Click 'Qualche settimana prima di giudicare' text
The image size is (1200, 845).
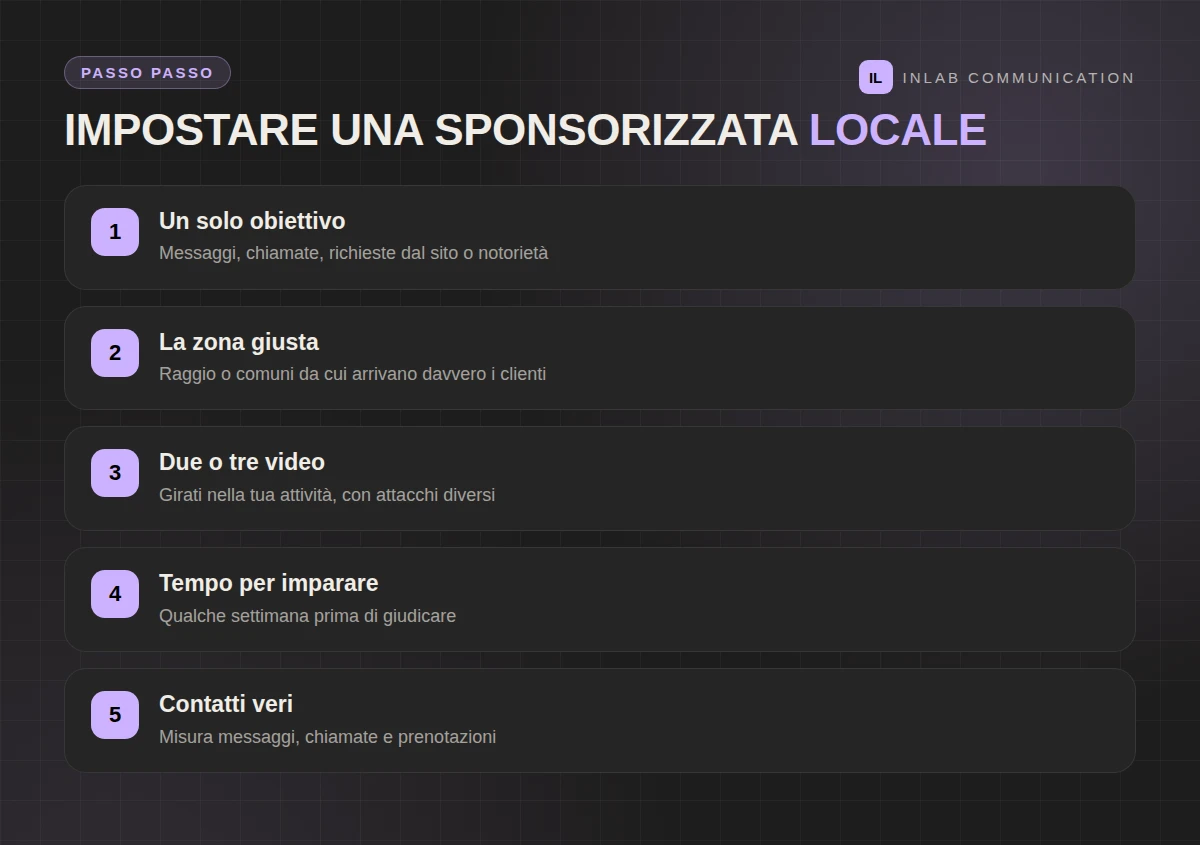pyautogui.click(x=308, y=616)
